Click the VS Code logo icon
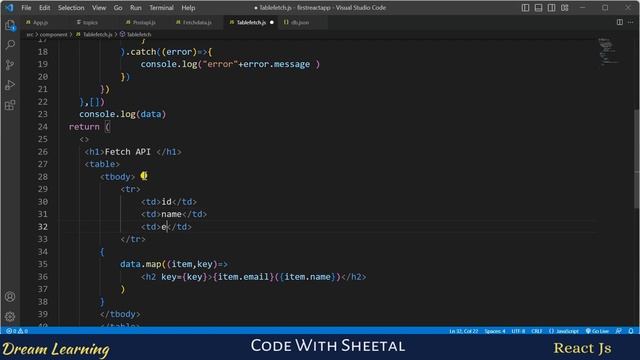Screen dimensions: 640x360 click(9, 7)
